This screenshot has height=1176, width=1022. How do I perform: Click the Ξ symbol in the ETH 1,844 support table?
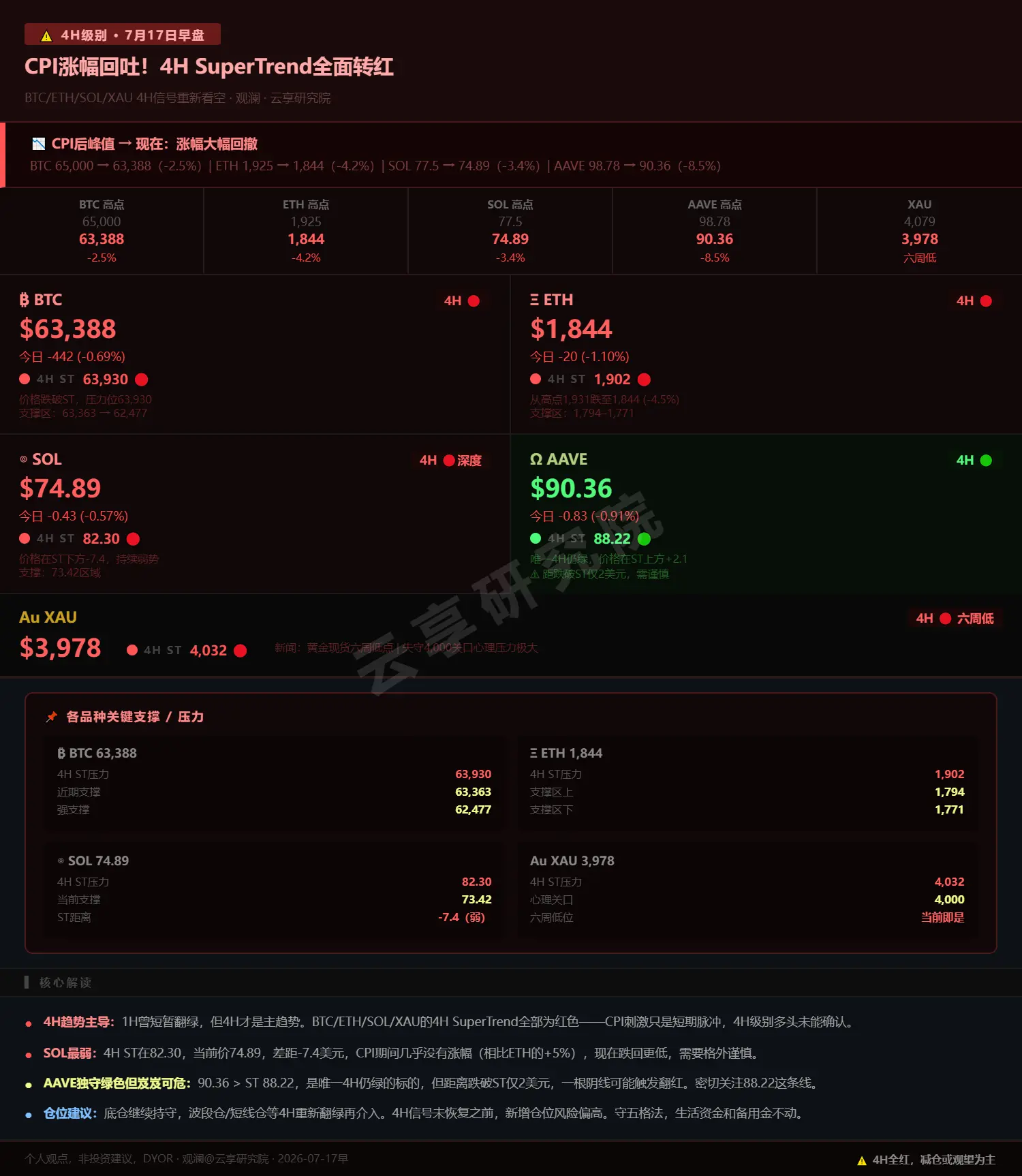click(533, 753)
